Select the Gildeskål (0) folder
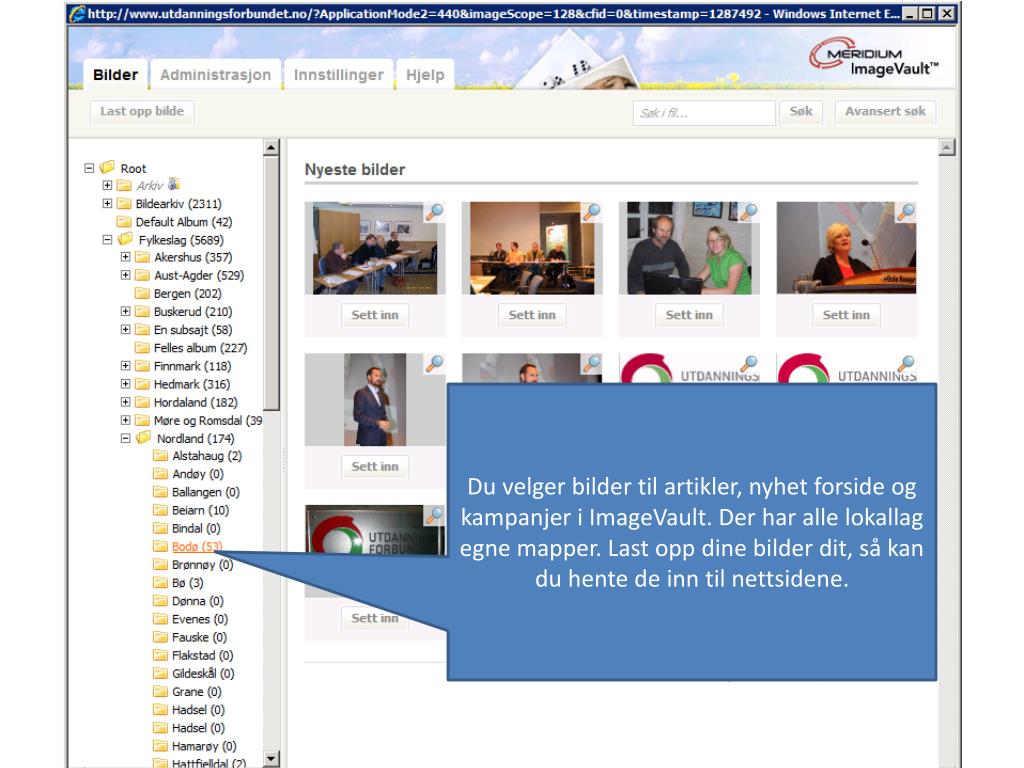This screenshot has width=1024, height=768. 203,673
